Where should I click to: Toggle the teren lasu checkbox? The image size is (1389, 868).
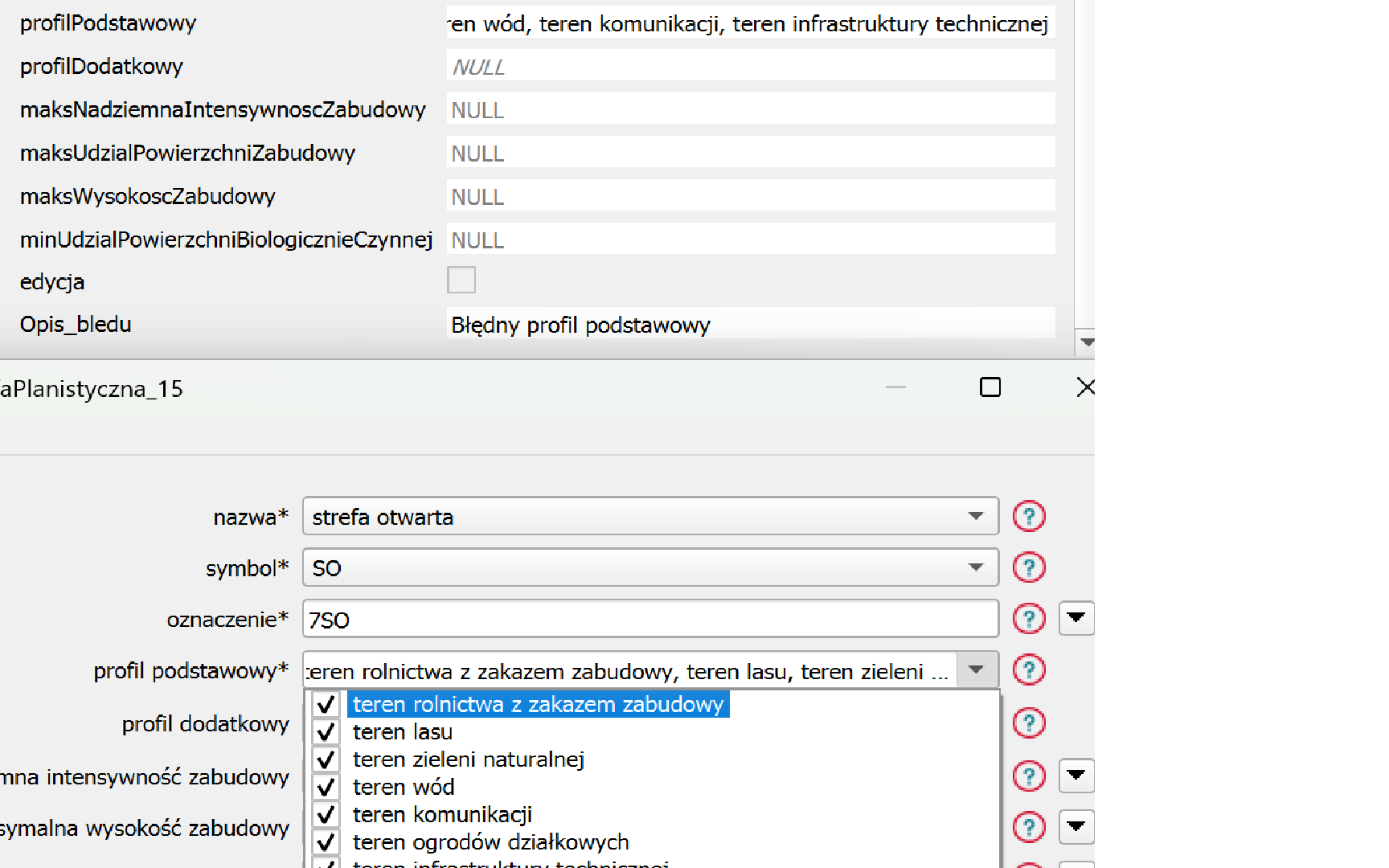[x=326, y=732]
